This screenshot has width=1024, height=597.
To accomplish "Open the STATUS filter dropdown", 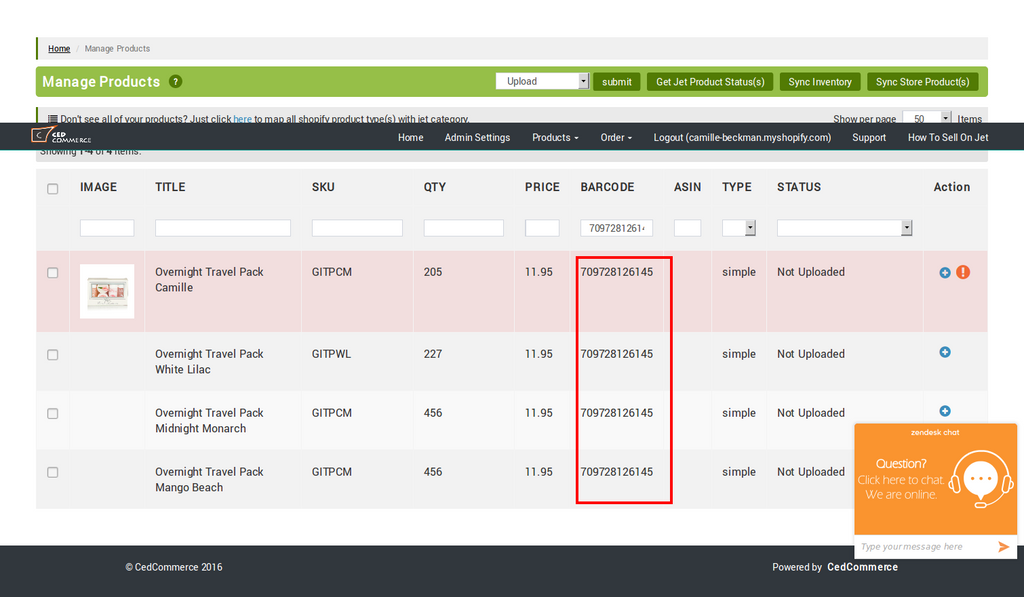I will [844, 228].
